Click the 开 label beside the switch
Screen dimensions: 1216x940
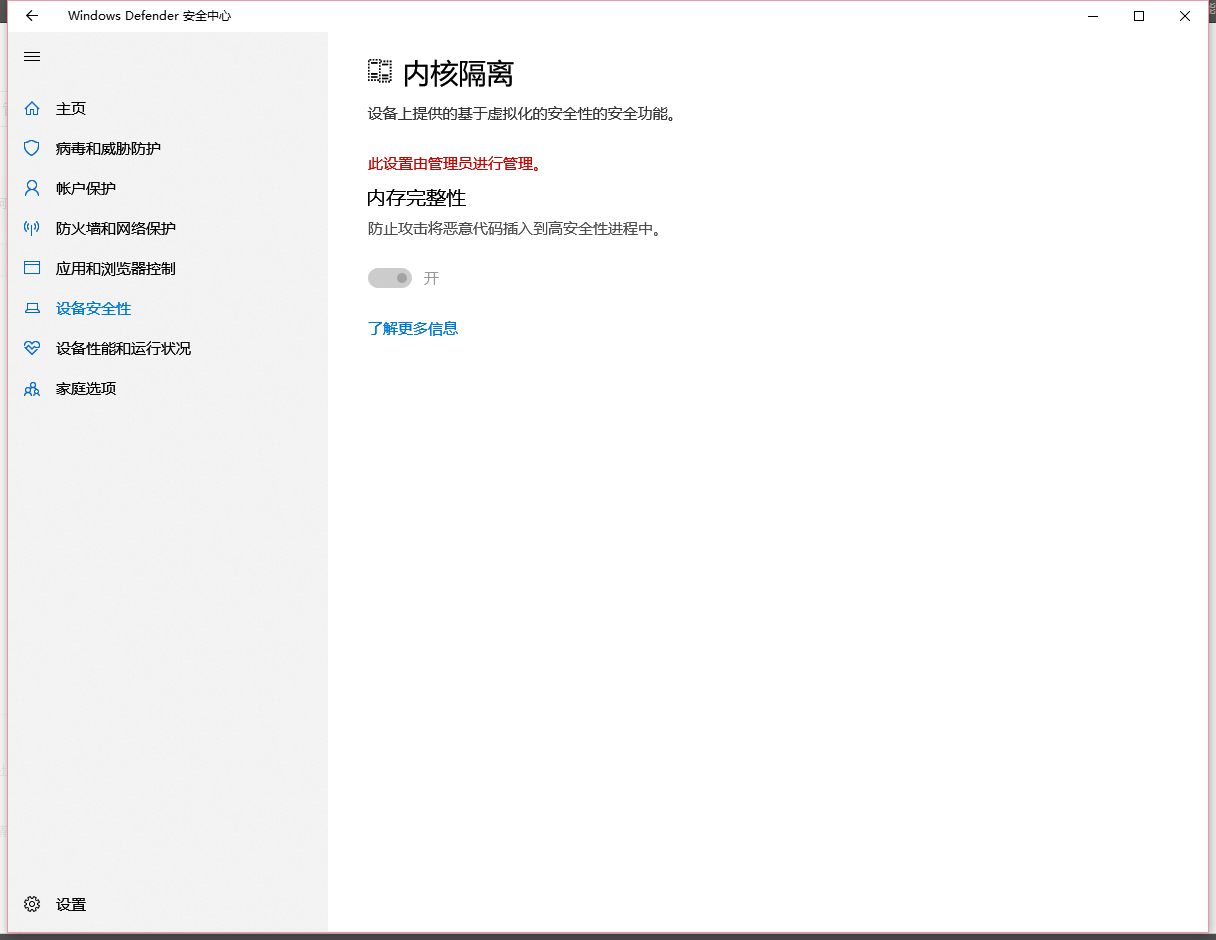coord(431,278)
